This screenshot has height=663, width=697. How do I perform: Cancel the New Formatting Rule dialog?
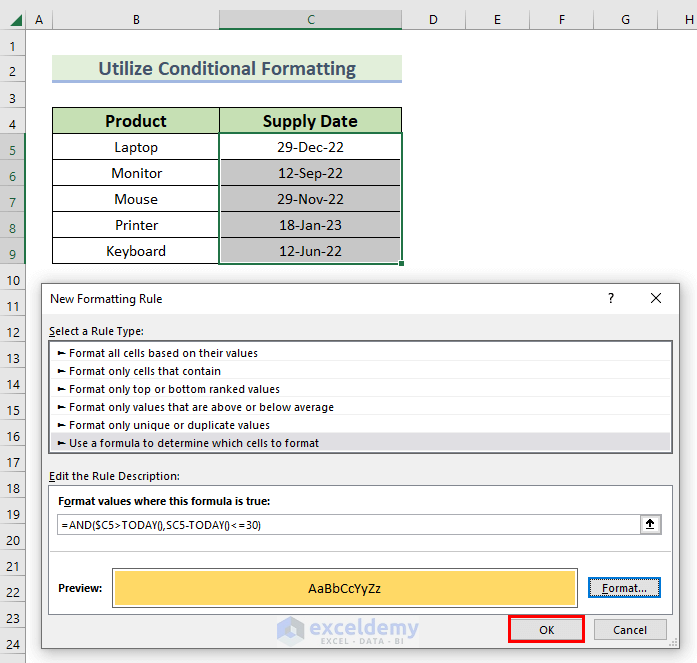pyautogui.click(x=630, y=630)
